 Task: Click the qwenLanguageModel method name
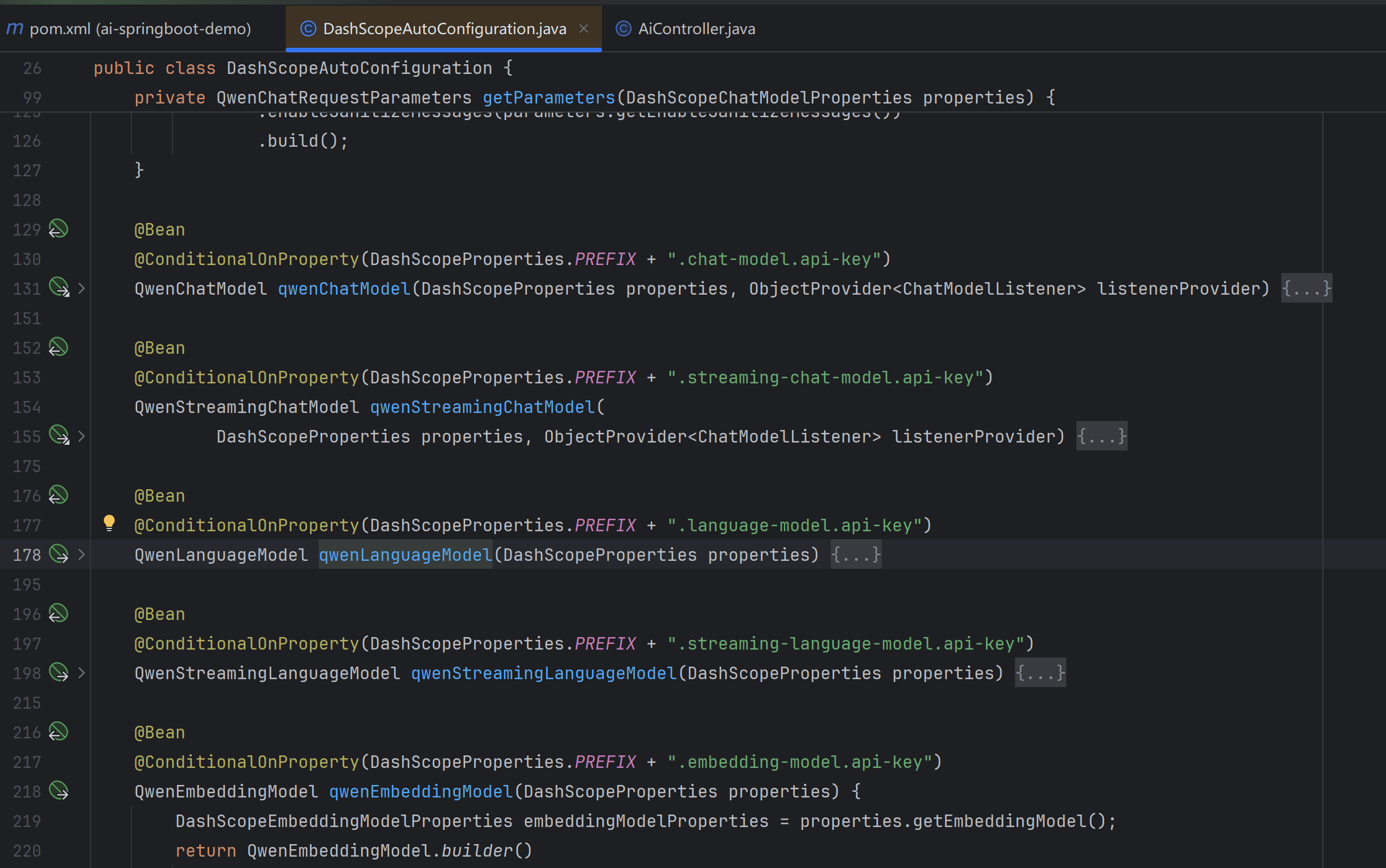coord(405,555)
